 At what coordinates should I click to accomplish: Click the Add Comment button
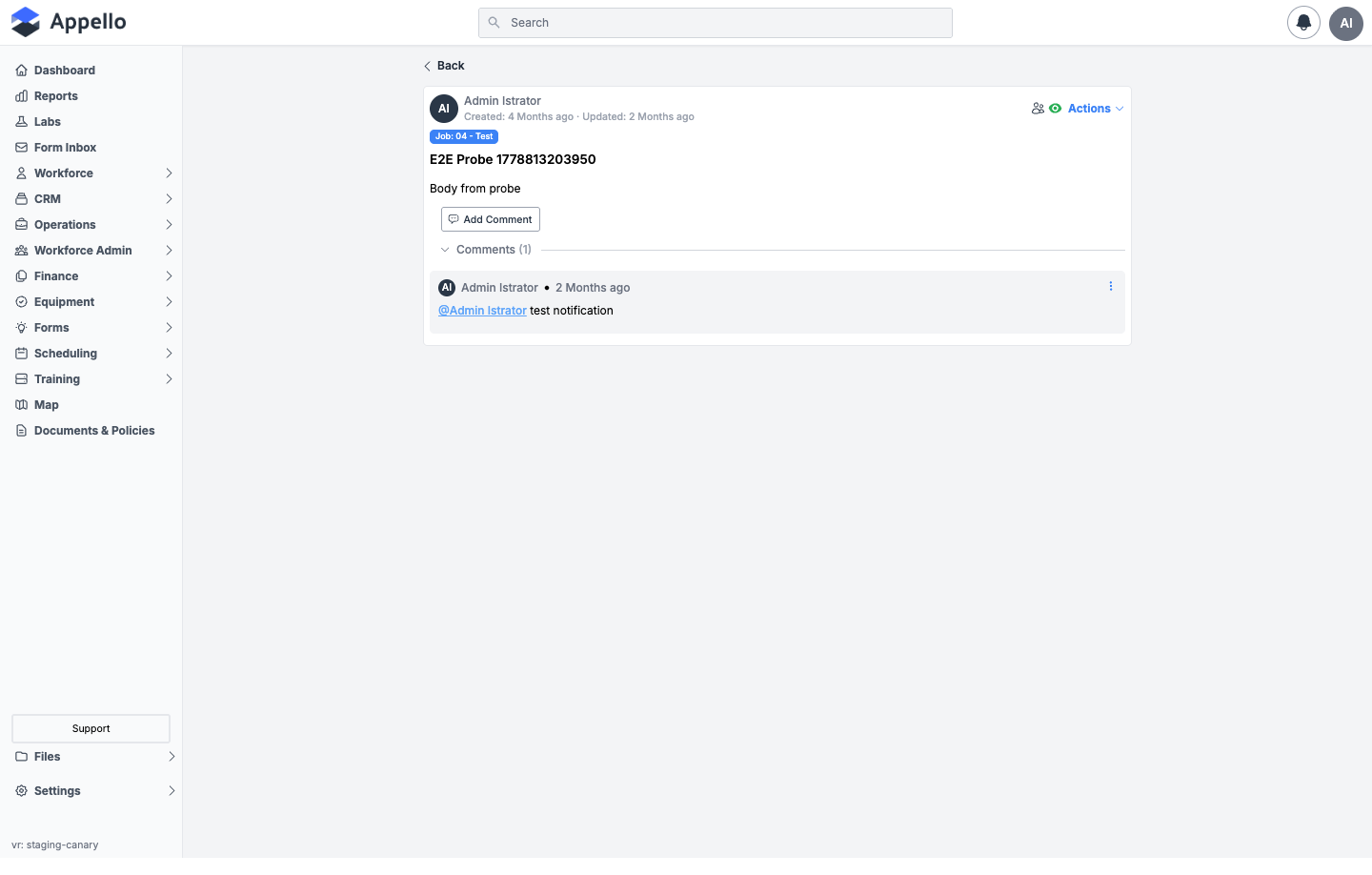[491, 219]
